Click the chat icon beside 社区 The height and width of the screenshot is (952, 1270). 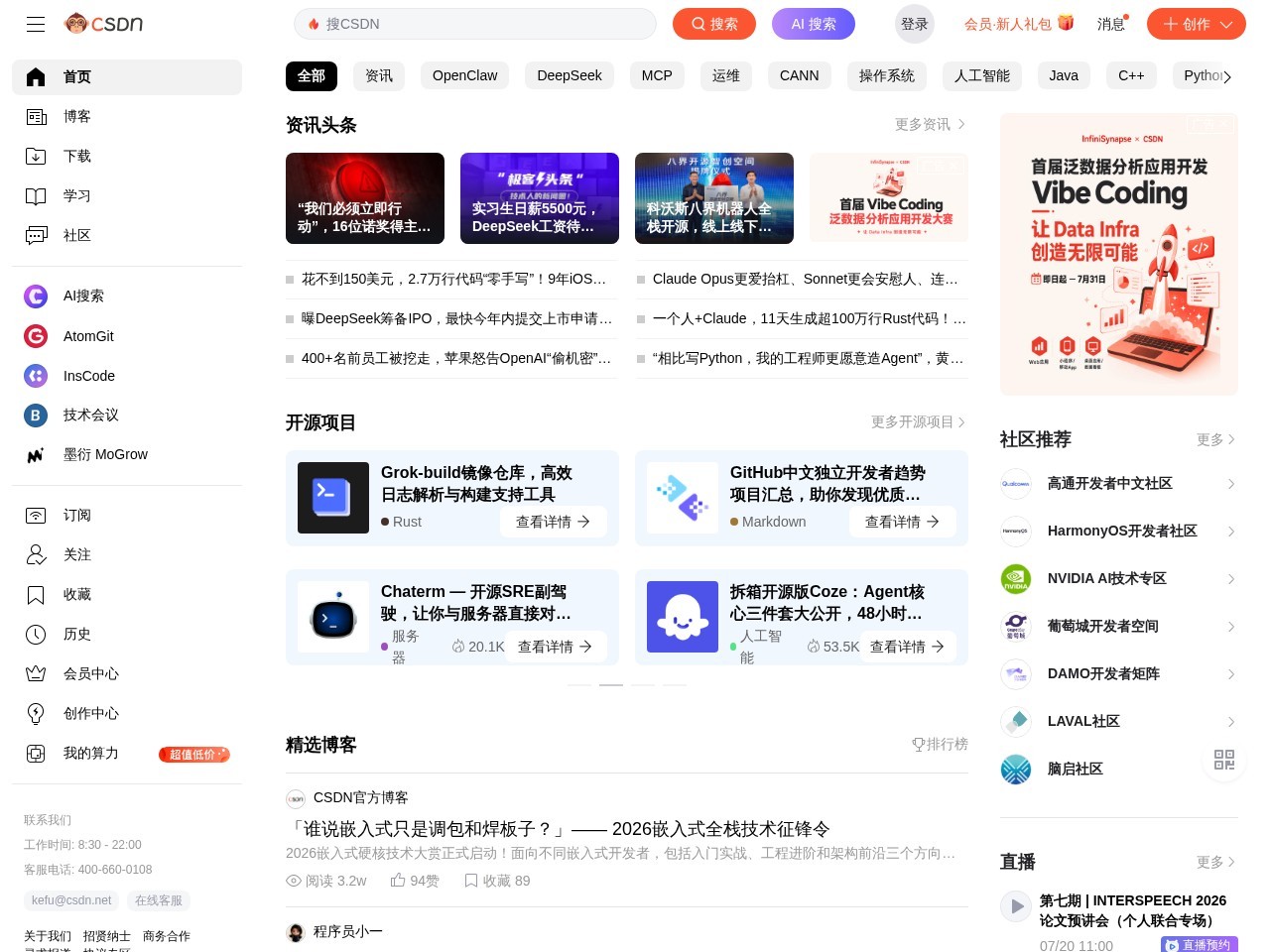(x=36, y=235)
